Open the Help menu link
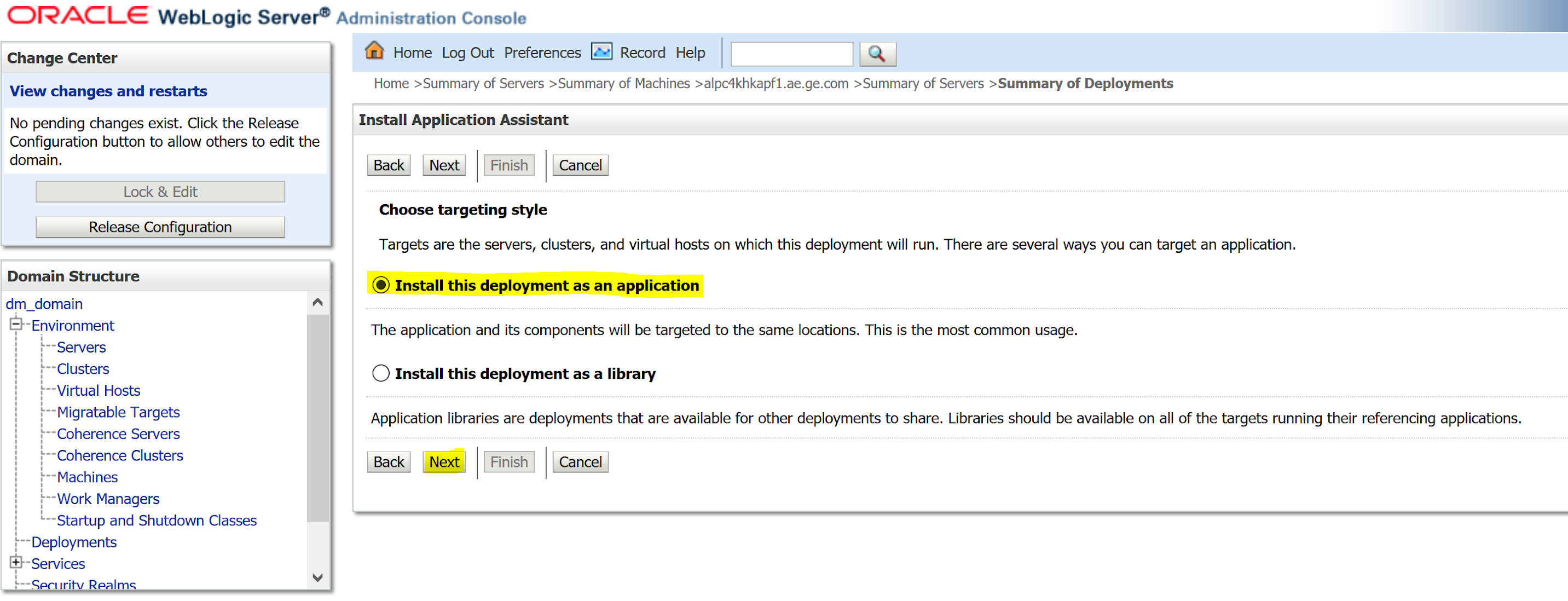This screenshot has width=1568, height=601. (690, 53)
